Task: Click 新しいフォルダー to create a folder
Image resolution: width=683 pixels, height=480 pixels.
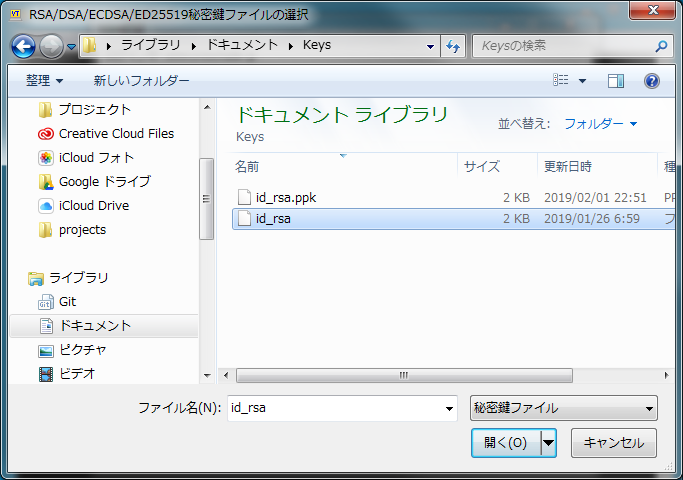Action: coord(141,81)
